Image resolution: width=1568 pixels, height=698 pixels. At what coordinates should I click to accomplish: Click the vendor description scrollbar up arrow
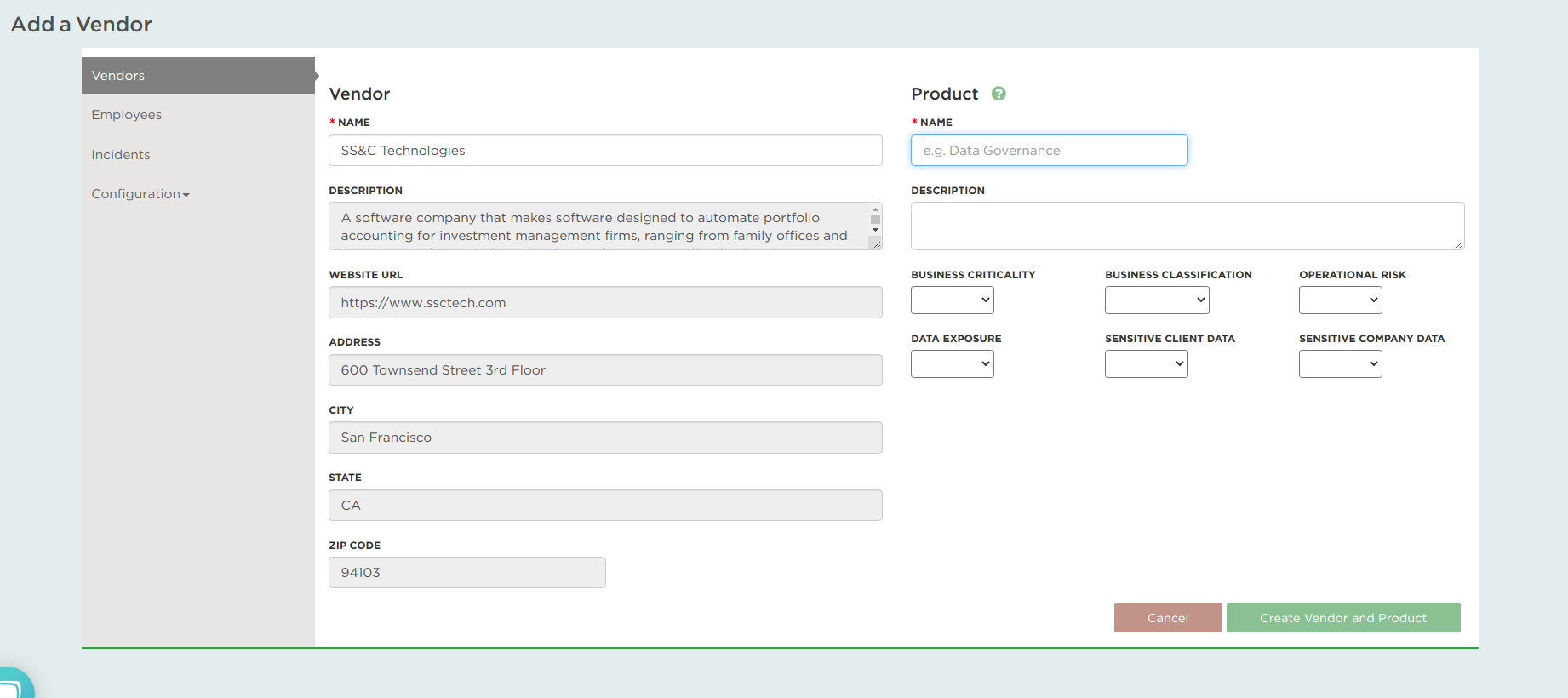[x=875, y=209]
